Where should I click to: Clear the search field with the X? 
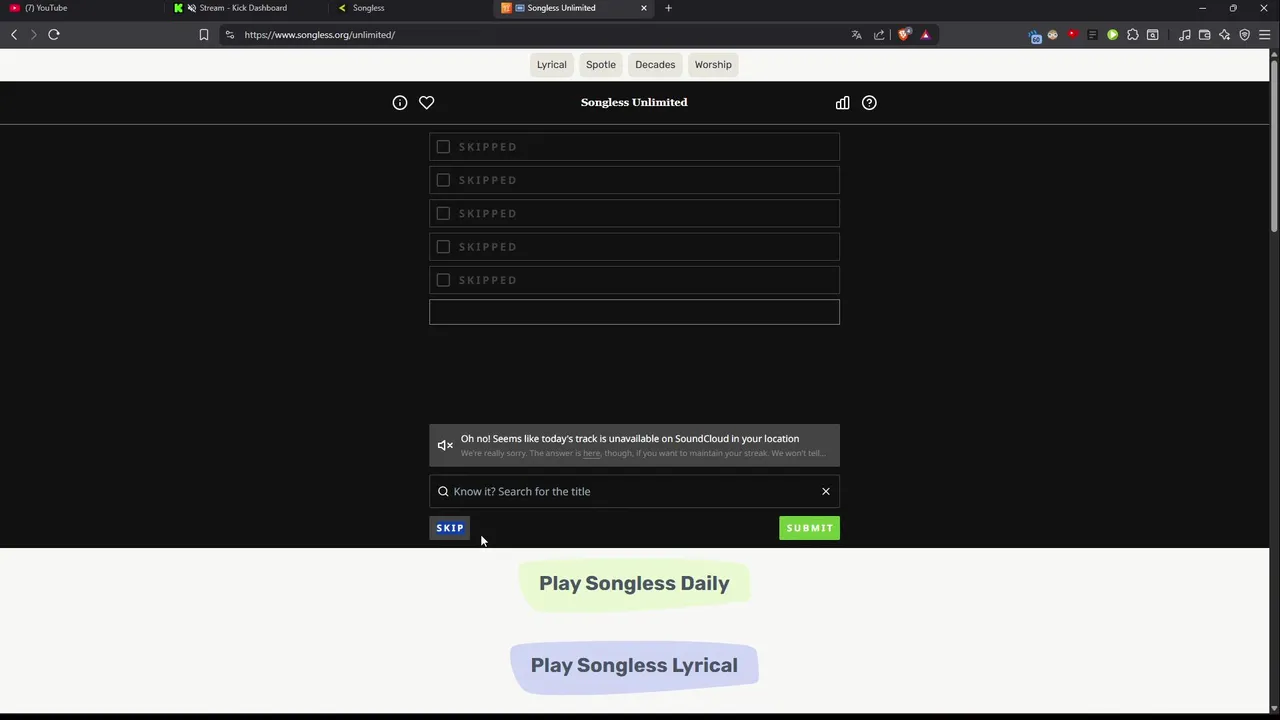coord(826,491)
